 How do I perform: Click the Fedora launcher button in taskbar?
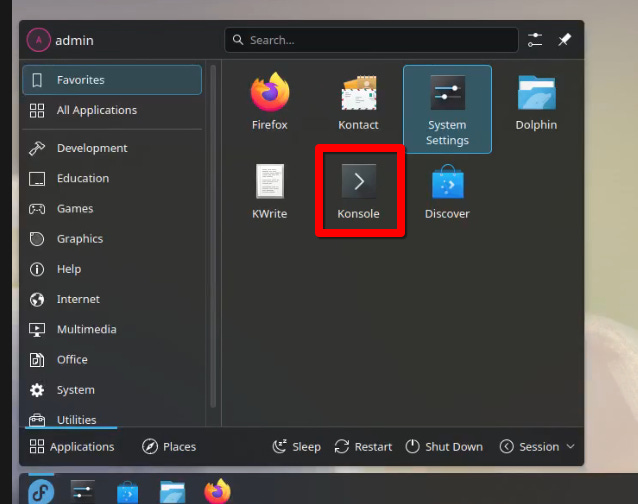[41, 491]
